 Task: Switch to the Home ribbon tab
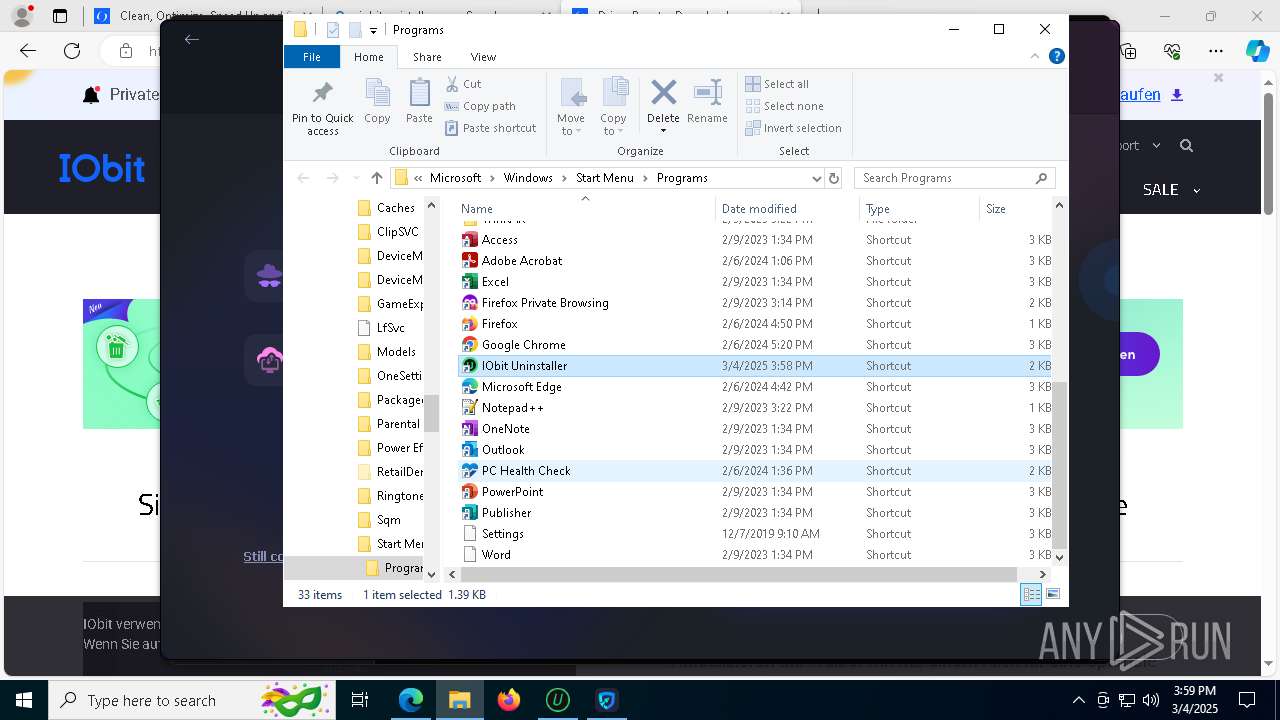369,57
